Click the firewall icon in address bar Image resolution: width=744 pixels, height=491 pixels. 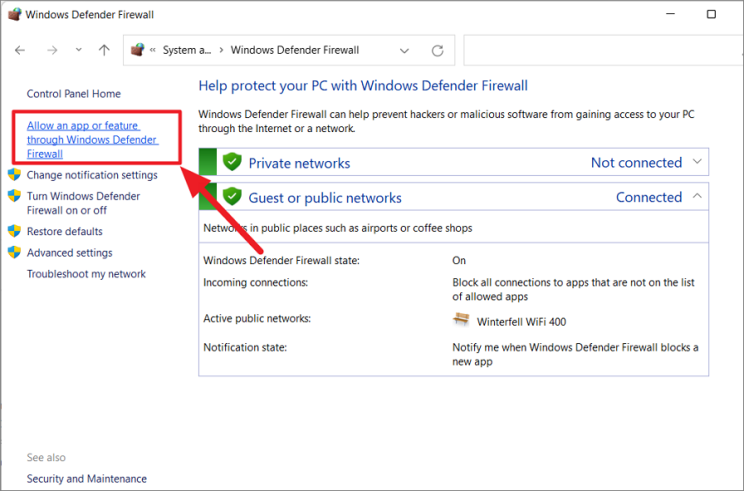tap(138, 49)
